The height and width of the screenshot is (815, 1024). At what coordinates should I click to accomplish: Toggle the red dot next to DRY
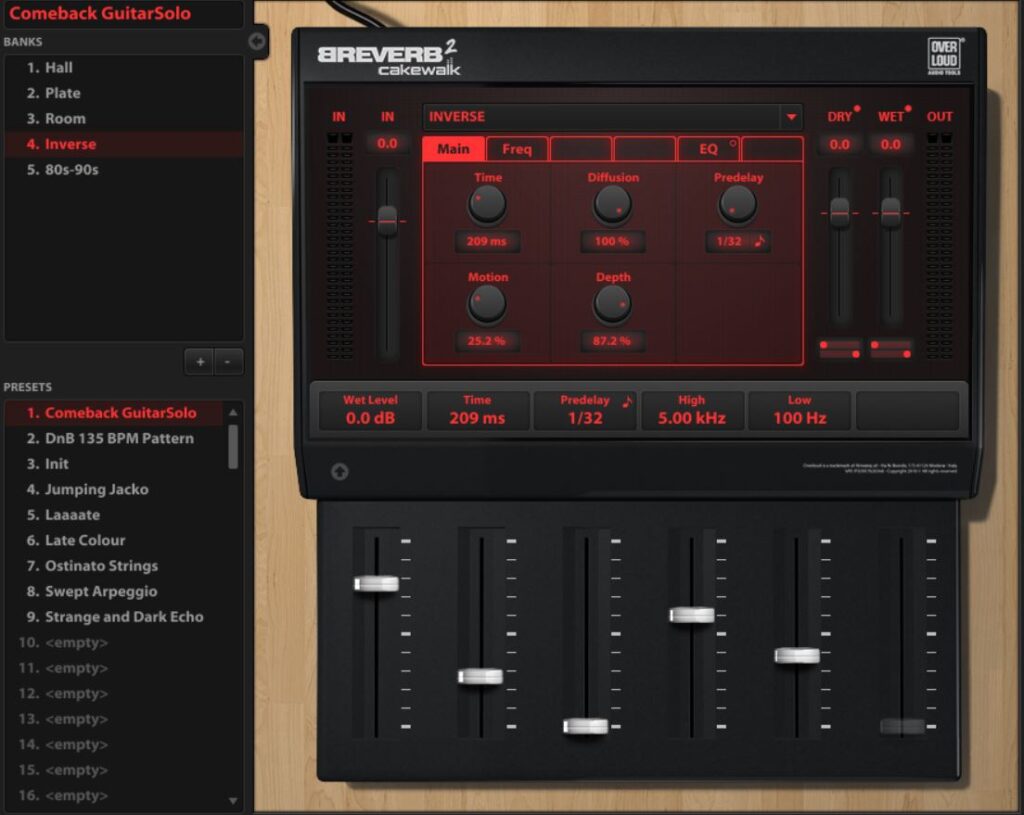pos(857,109)
